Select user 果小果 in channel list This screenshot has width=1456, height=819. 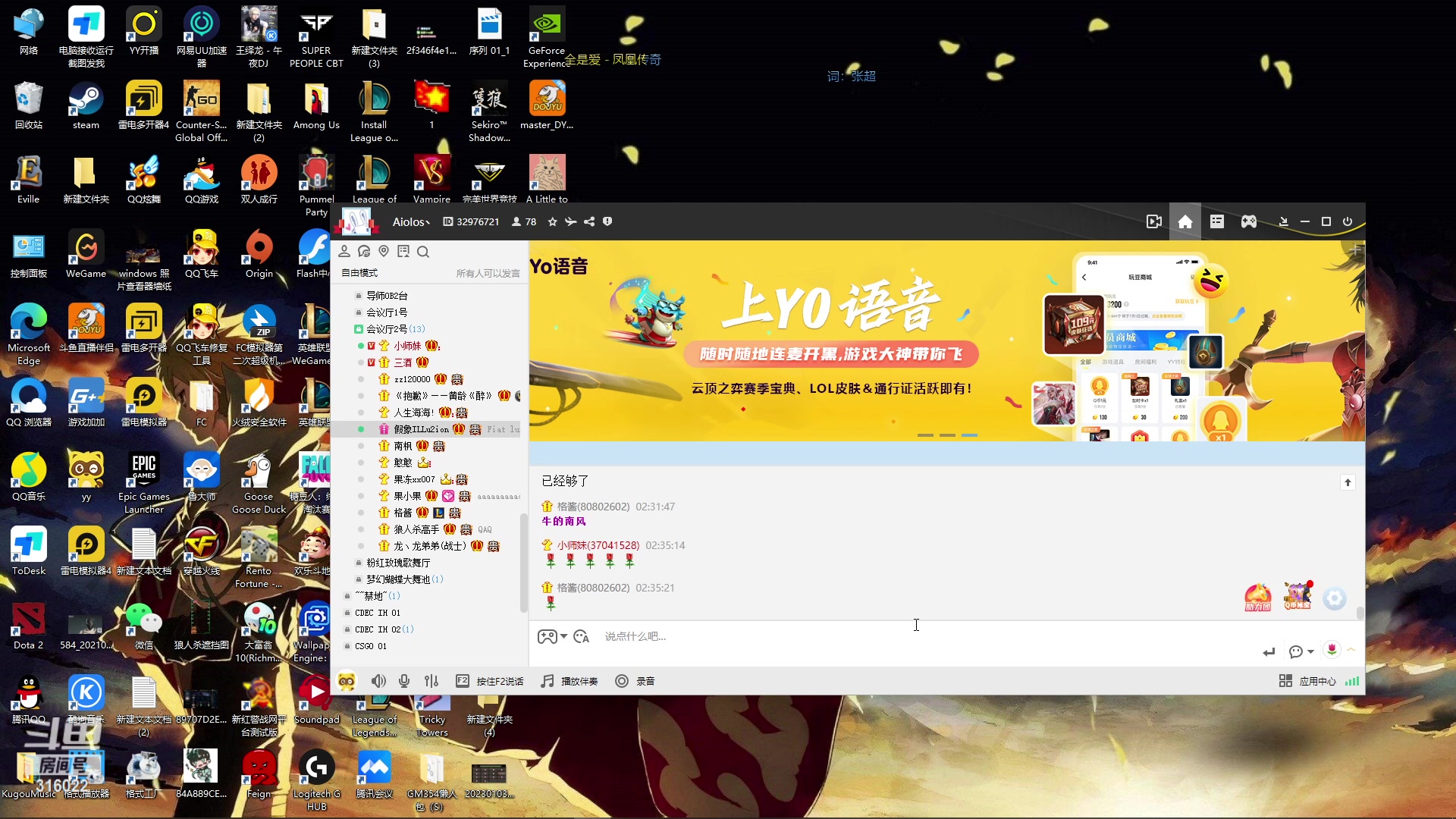click(407, 496)
